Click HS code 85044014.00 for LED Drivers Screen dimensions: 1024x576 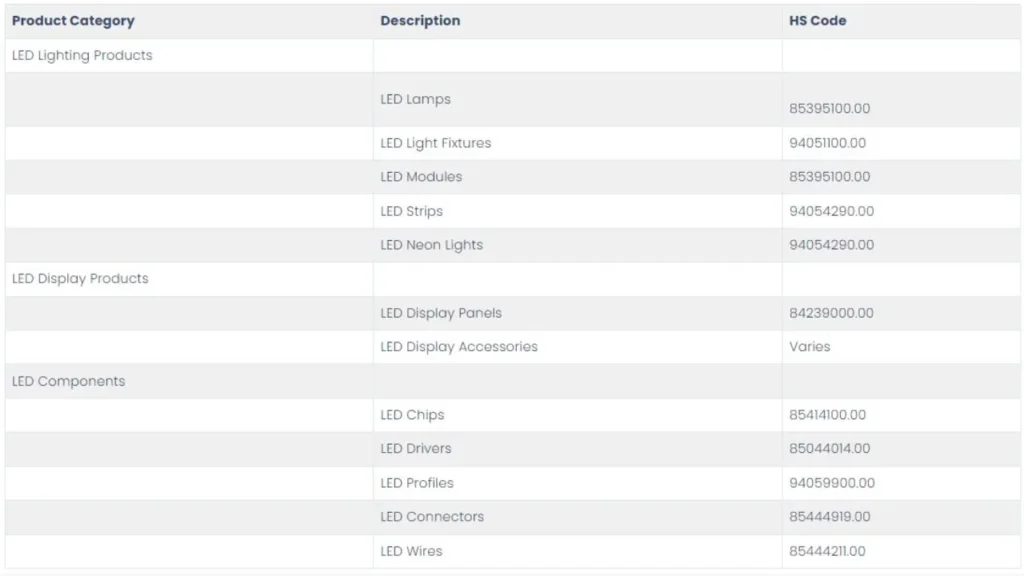[x=829, y=449]
